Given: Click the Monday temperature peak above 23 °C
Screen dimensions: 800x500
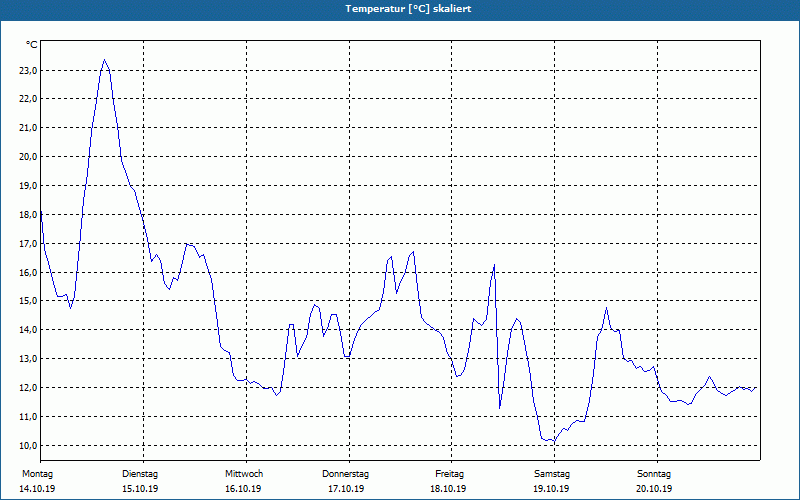Looking at the screenshot, I should pyautogui.click(x=104, y=60).
